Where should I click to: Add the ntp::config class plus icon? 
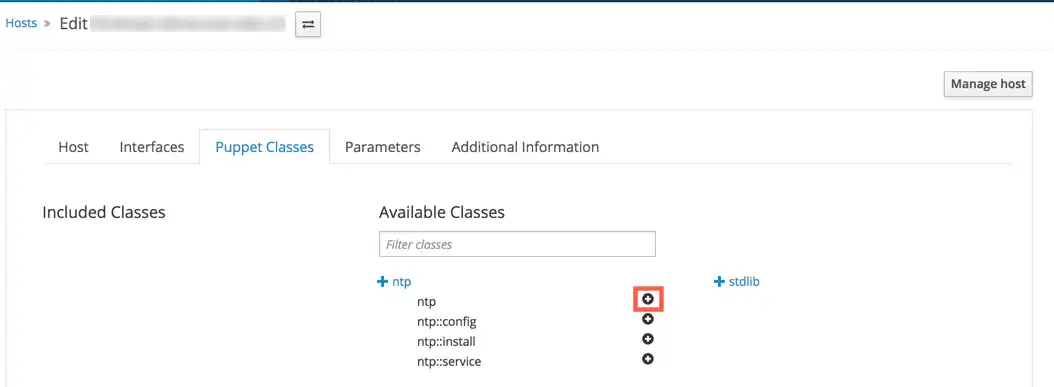(648, 319)
